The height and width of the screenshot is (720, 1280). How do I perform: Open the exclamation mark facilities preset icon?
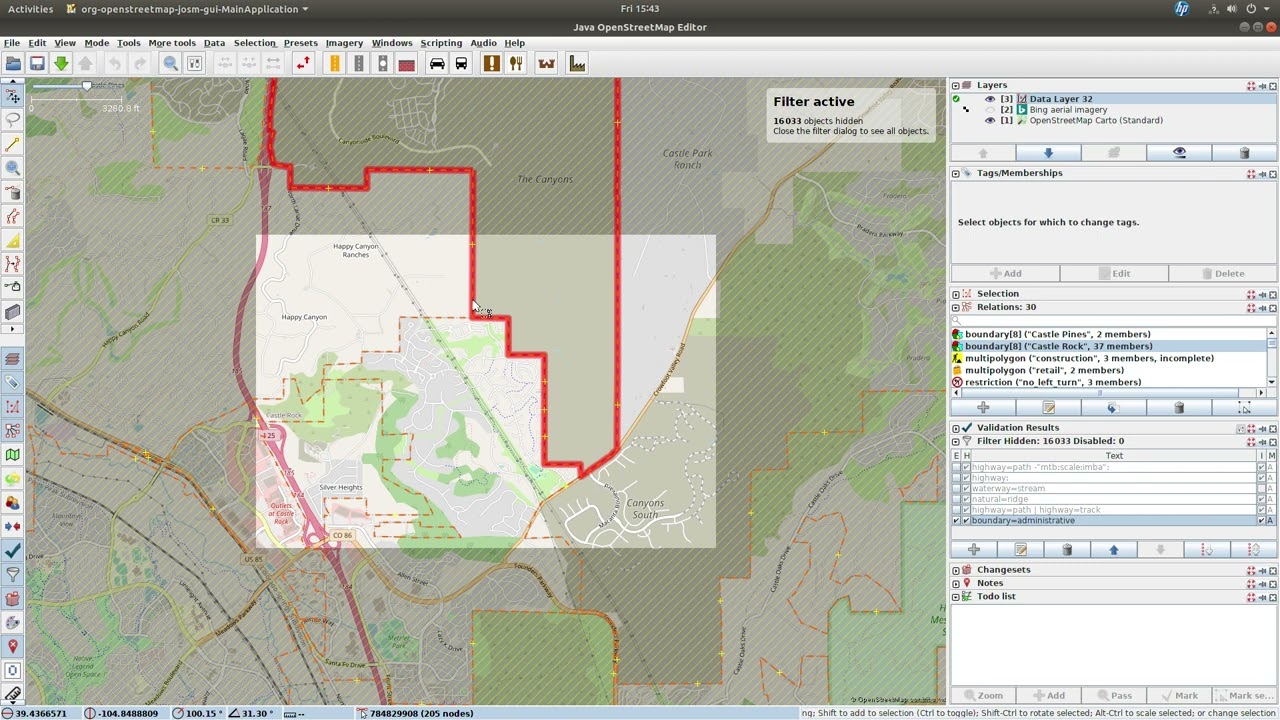(x=491, y=64)
